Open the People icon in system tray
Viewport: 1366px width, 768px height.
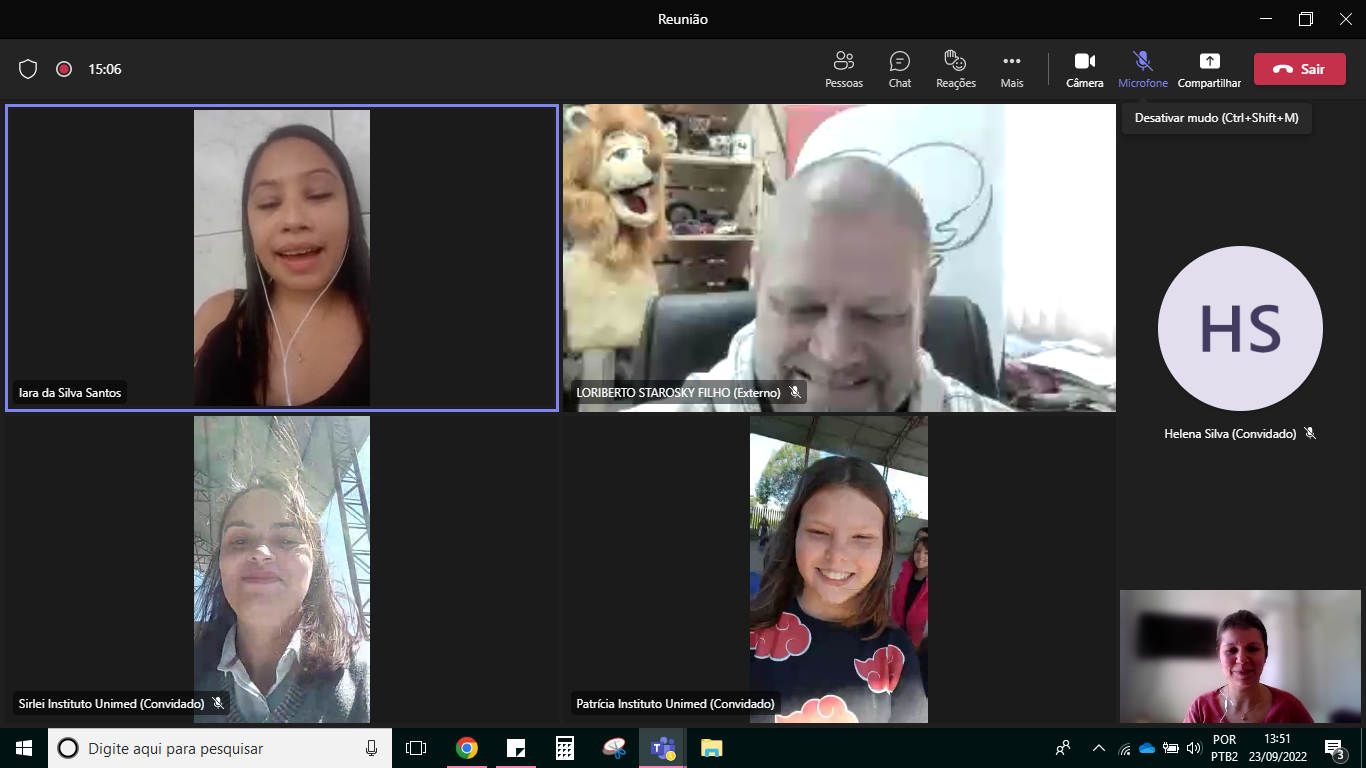click(x=1063, y=748)
